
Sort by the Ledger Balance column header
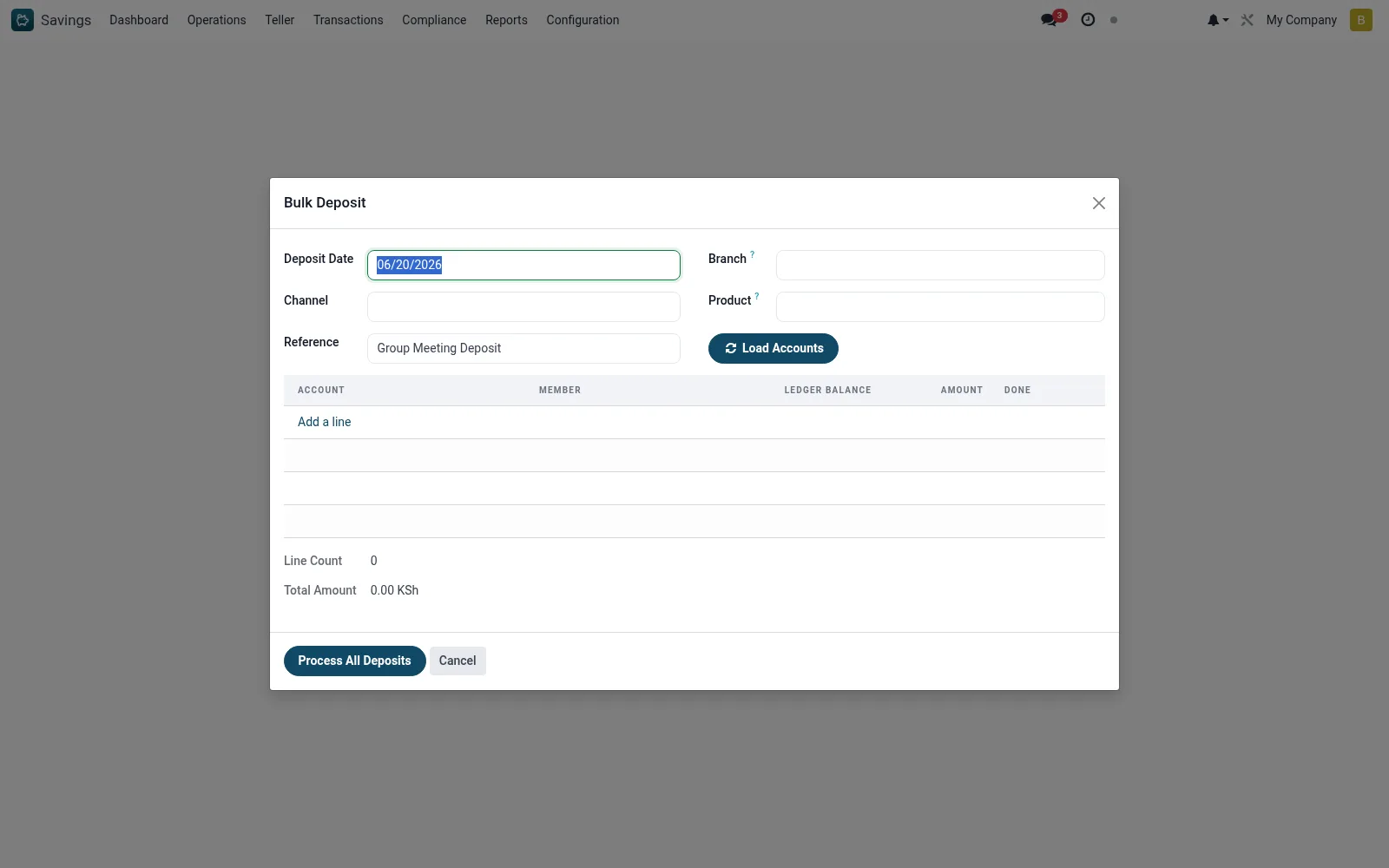(x=827, y=391)
